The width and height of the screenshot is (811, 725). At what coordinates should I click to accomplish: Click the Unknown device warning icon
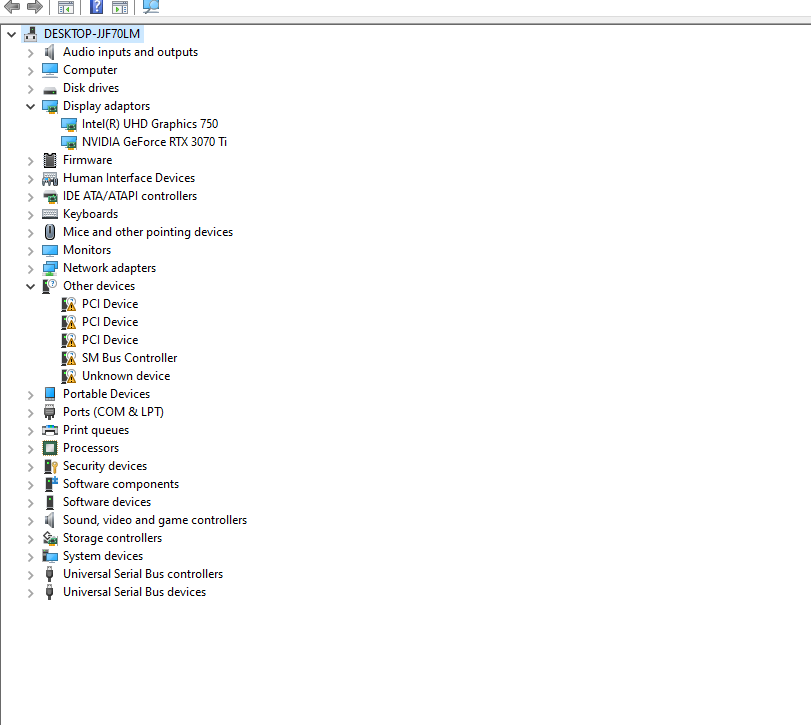[x=69, y=376]
